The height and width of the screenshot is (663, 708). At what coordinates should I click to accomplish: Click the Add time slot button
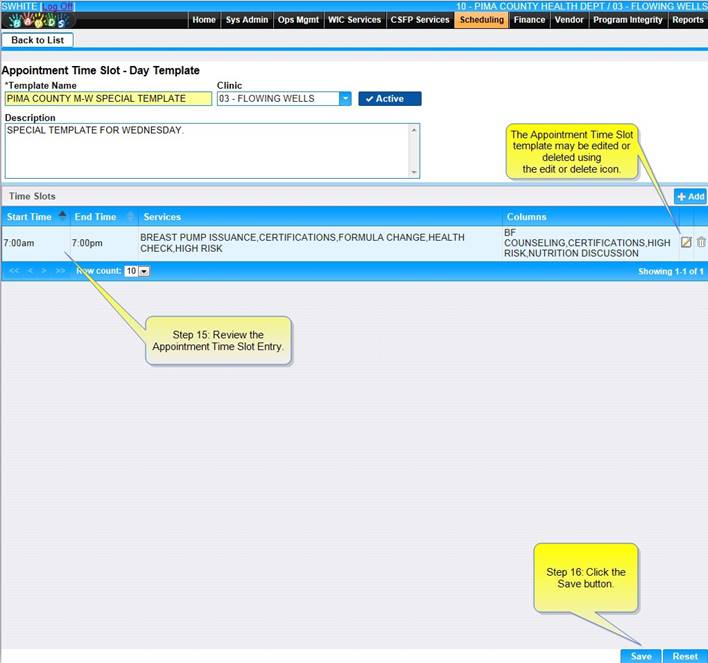[x=690, y=197]
